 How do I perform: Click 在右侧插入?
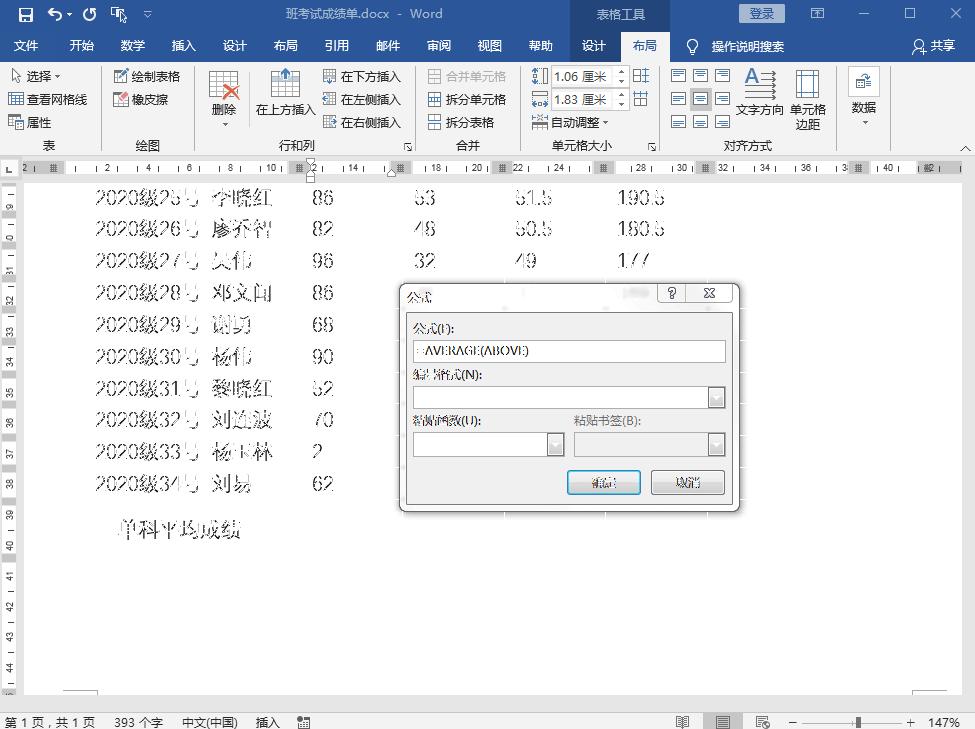(x=362, y=122)
